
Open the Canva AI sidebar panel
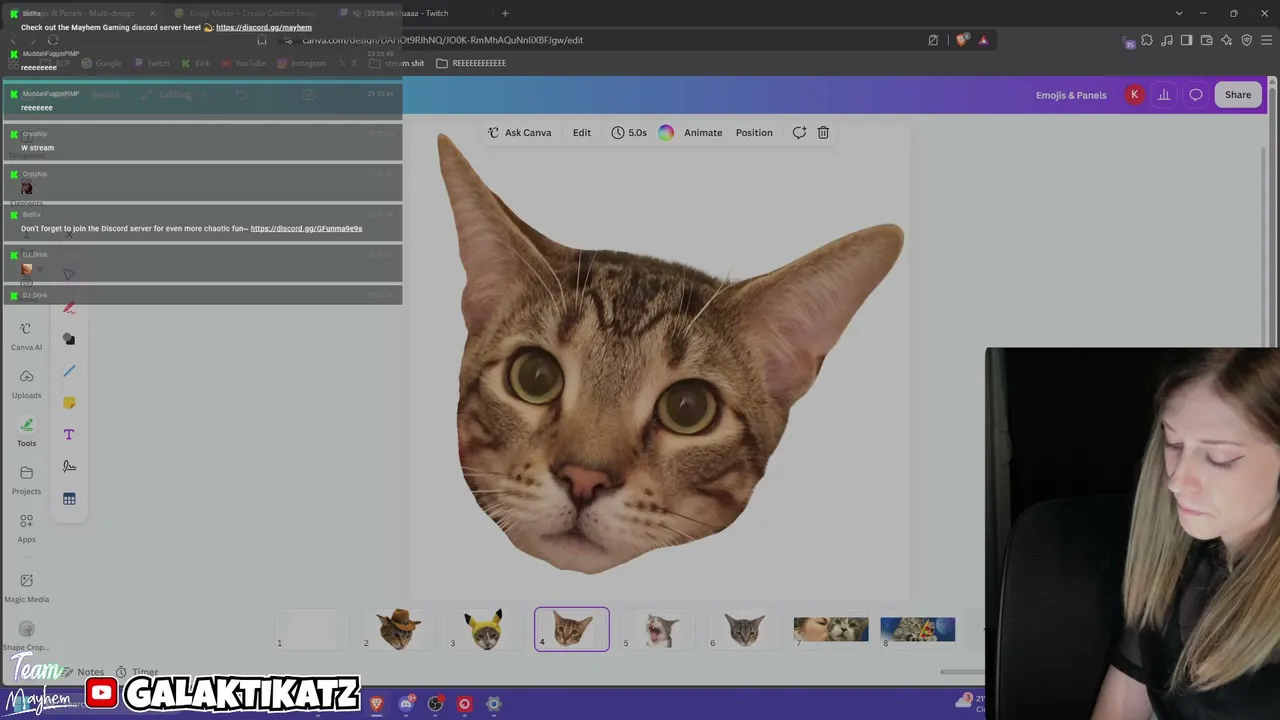[x=26, y=337]
